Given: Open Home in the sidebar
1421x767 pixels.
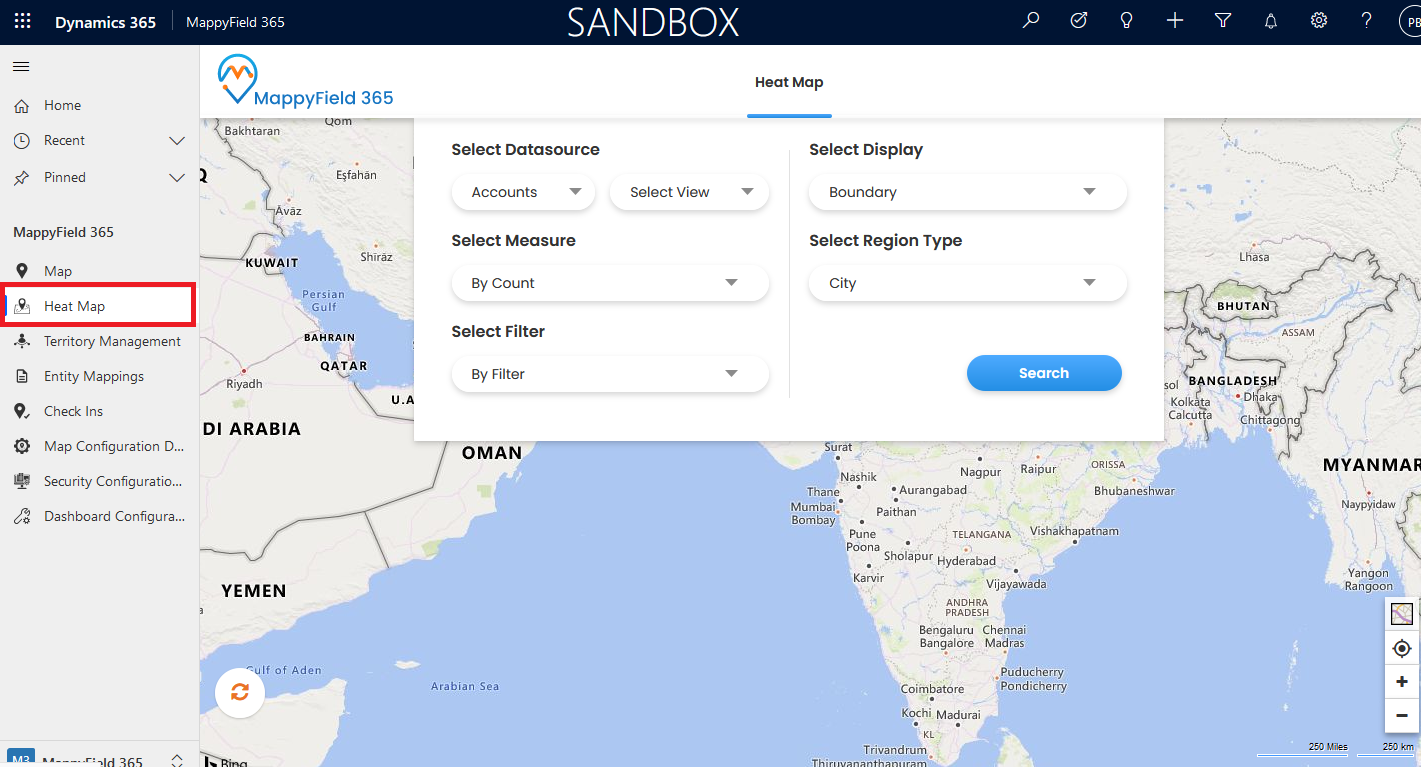Looking at the screenshot, I should 63,105.
